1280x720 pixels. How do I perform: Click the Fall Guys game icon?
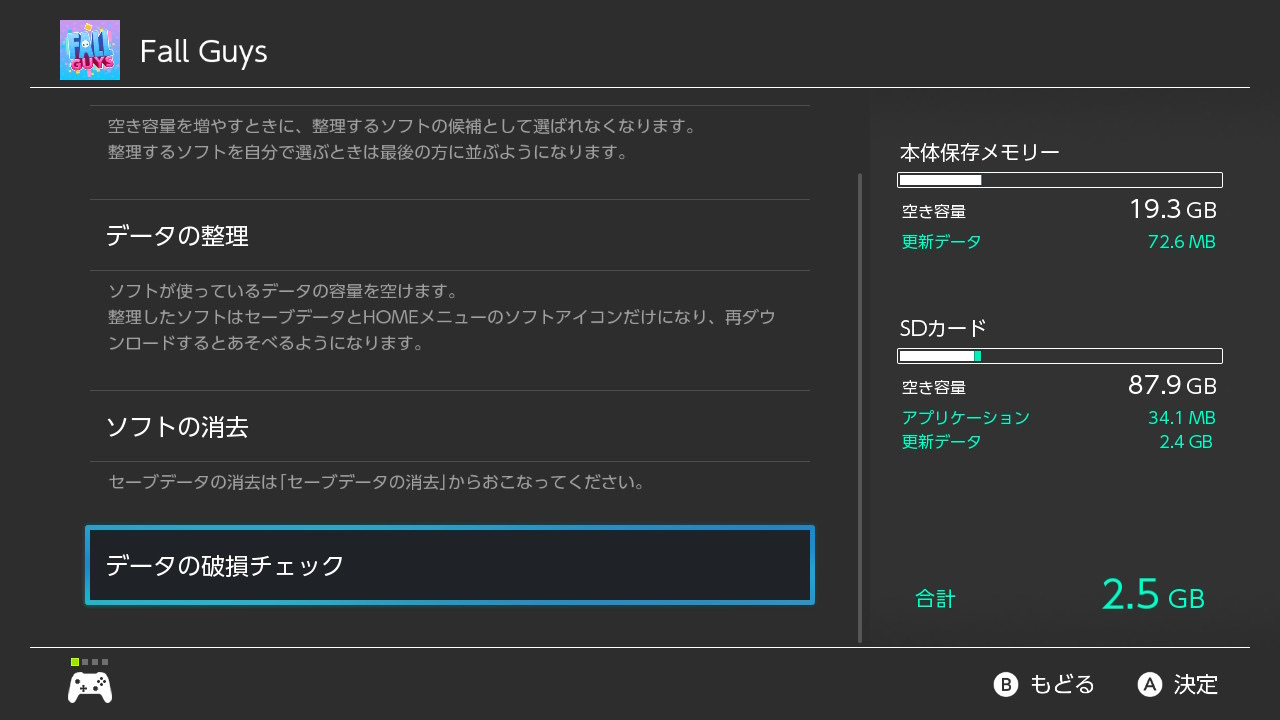click(90, 50)
